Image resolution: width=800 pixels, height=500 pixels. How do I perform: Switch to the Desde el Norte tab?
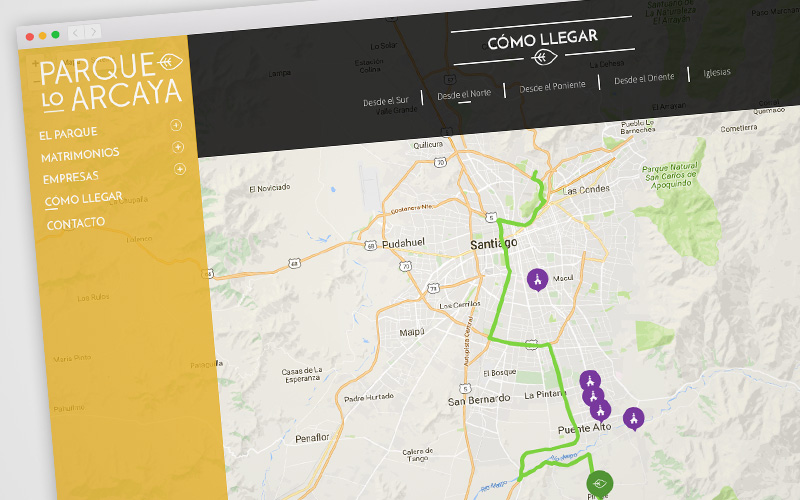pos(464,94)
